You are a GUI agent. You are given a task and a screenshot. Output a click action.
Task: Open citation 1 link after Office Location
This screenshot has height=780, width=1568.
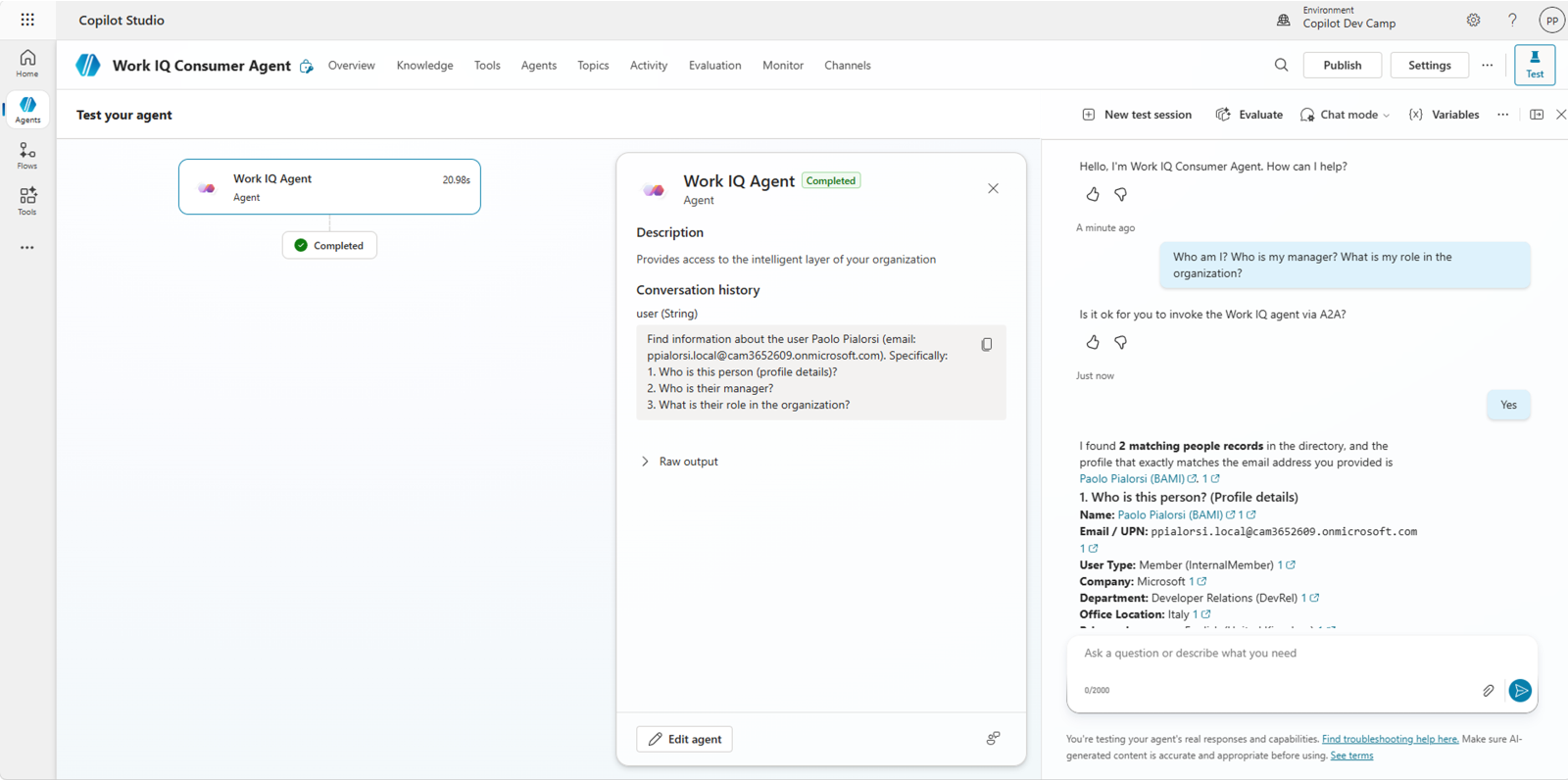(x=1201, y=614)
